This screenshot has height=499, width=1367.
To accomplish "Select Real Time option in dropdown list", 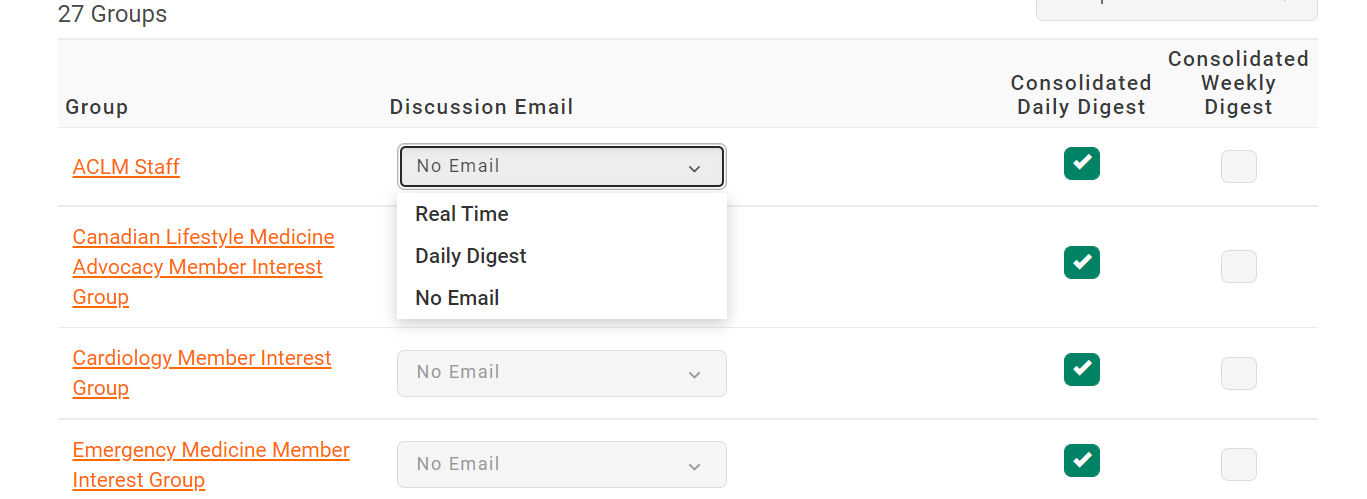I will click(462, 214).
